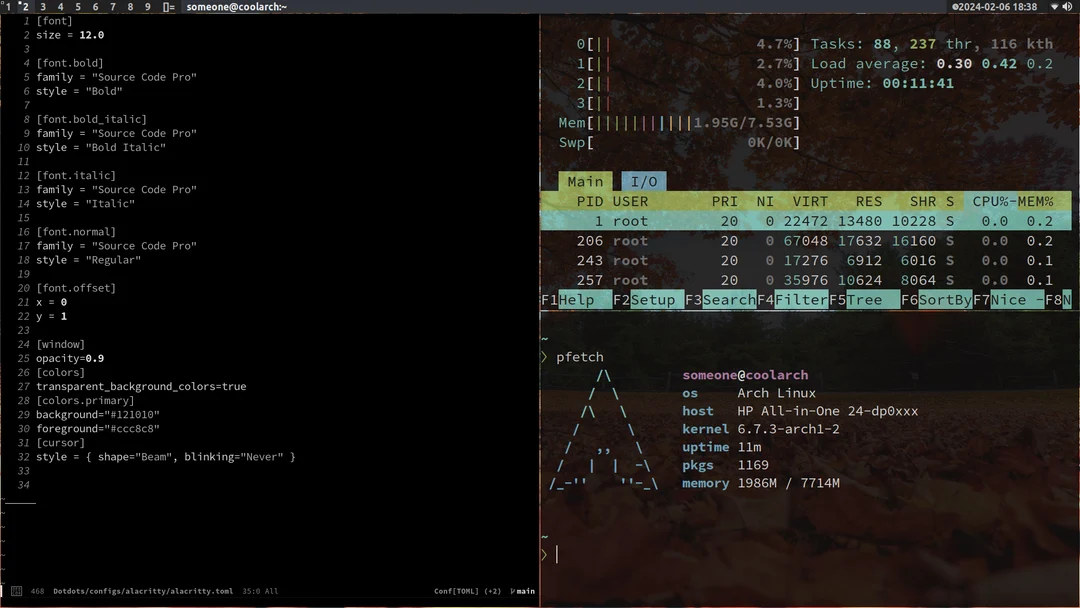
Task: Select the Main tab in htop
Action: [585, 181]
